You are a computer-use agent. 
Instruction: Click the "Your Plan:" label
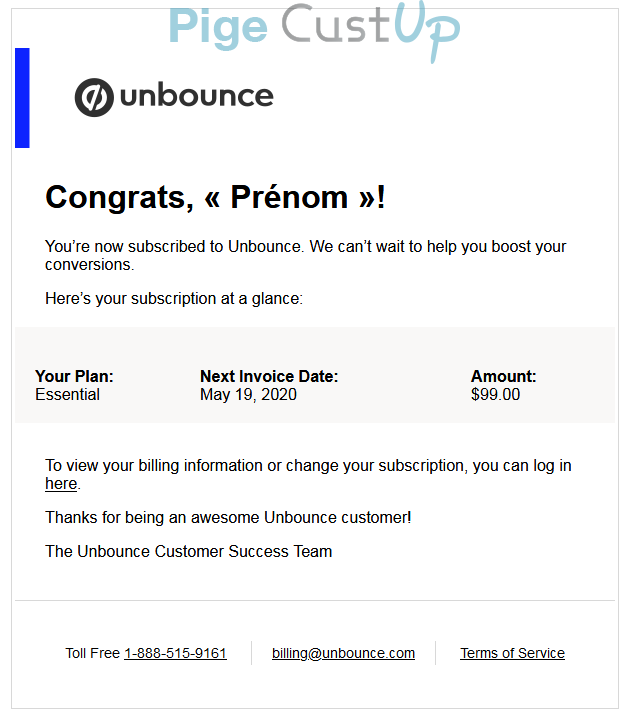[74, 377]
